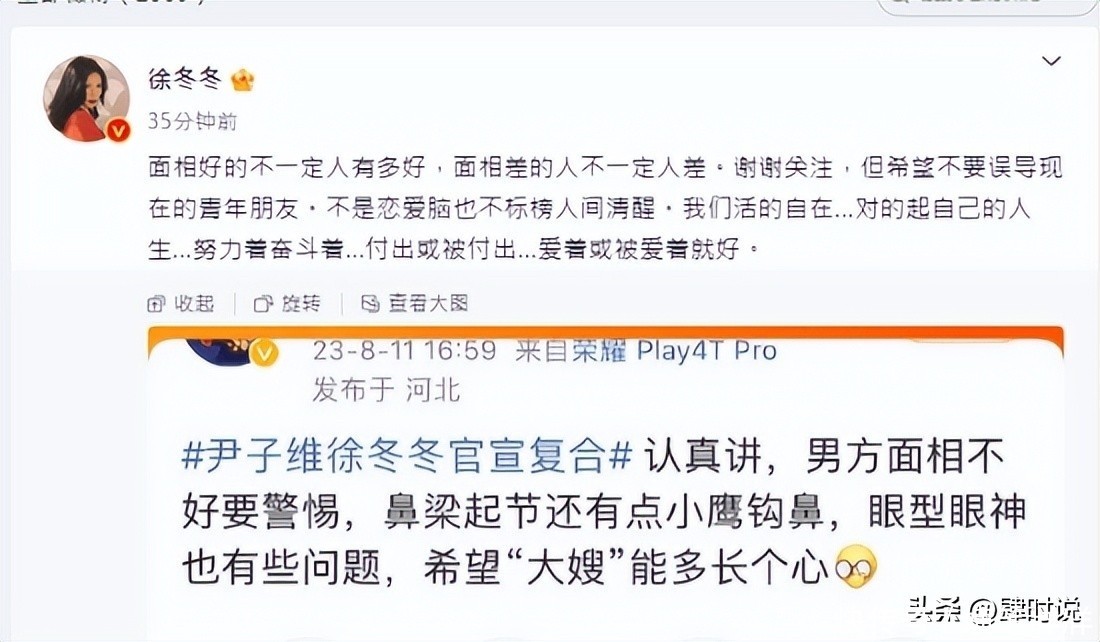Expand the post options chevron menu
Viewport: 1100px width, 642px height.
coord(1050,61)
